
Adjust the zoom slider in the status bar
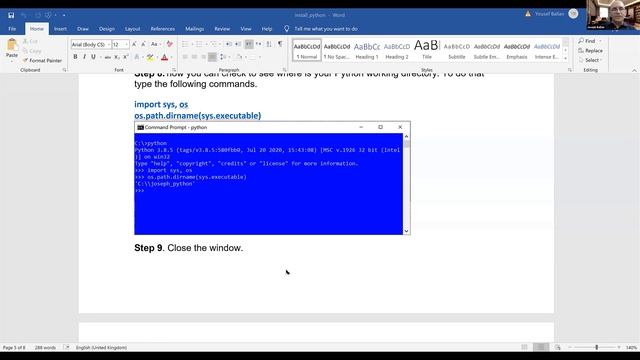pos(597,347)
